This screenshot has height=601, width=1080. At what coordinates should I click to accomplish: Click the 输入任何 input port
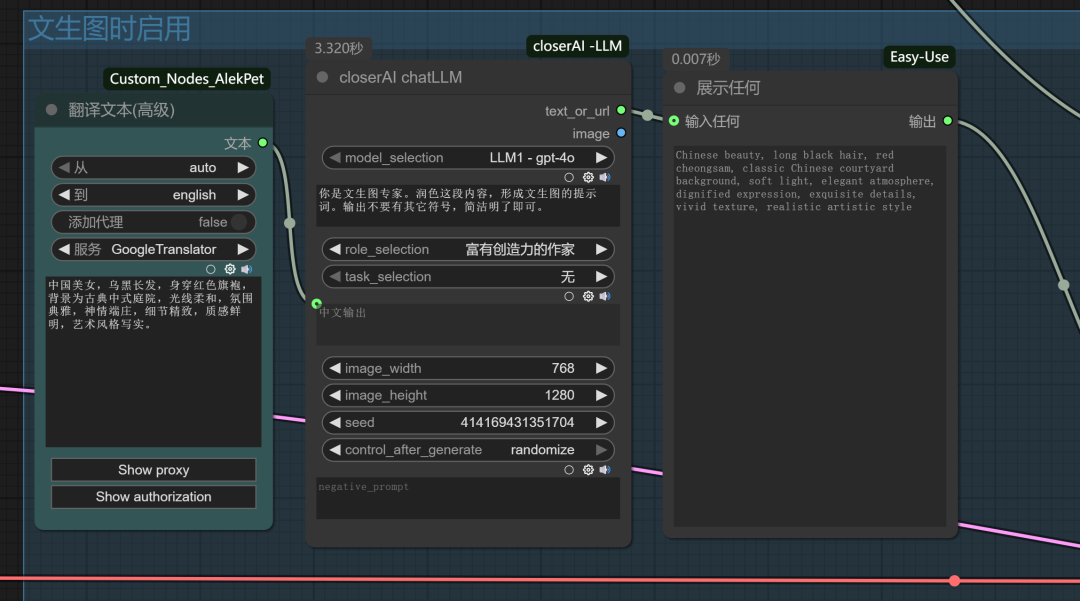pos(674,121)
